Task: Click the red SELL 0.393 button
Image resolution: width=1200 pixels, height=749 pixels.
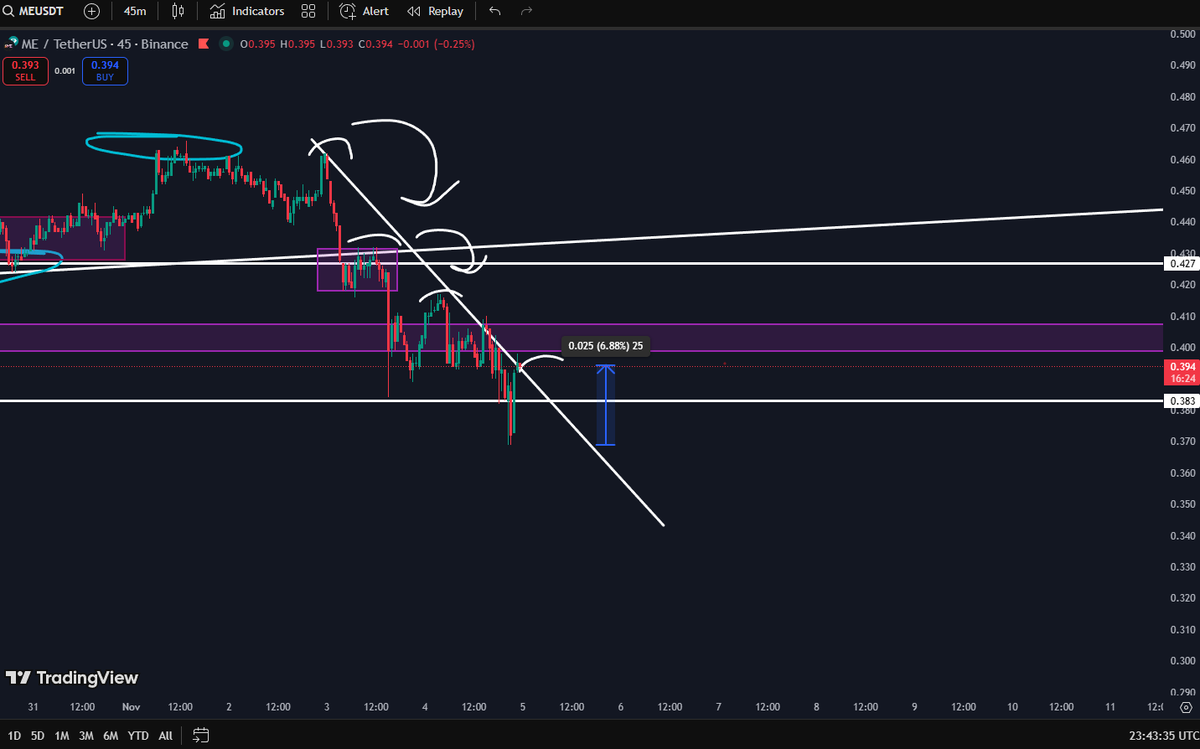Action: [x=24, y=70]
